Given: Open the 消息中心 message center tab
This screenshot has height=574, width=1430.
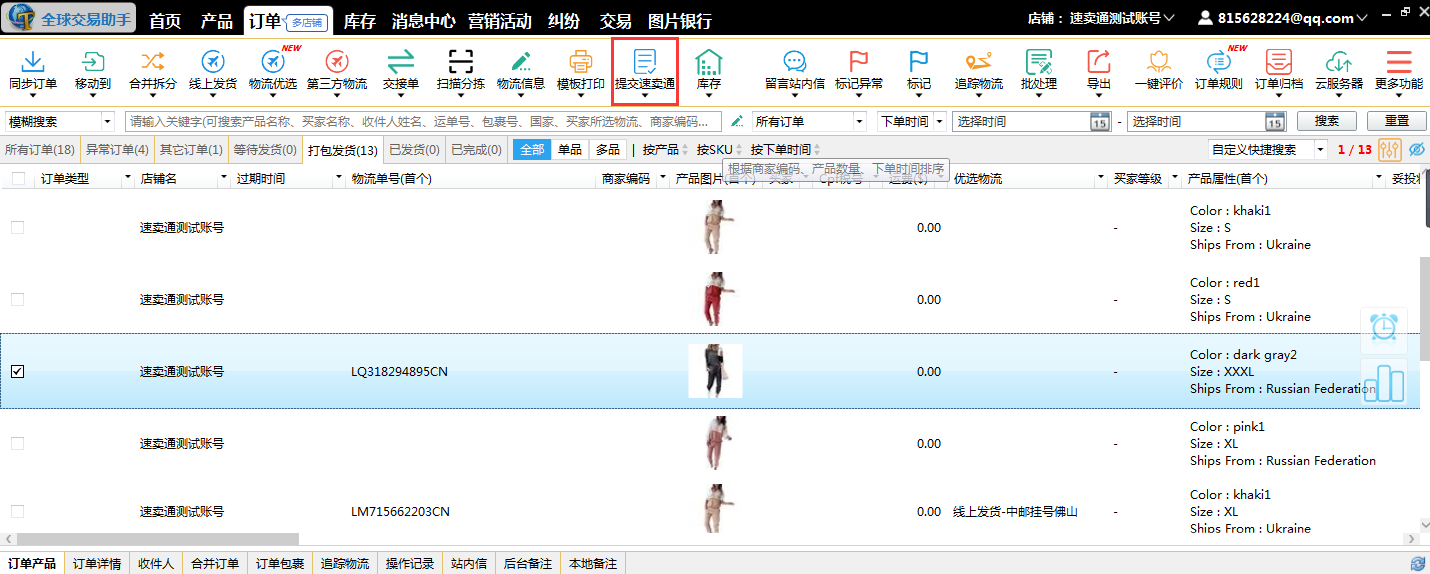Looking at the screenshot, I should pyautogui.click(x=423, y=20).
